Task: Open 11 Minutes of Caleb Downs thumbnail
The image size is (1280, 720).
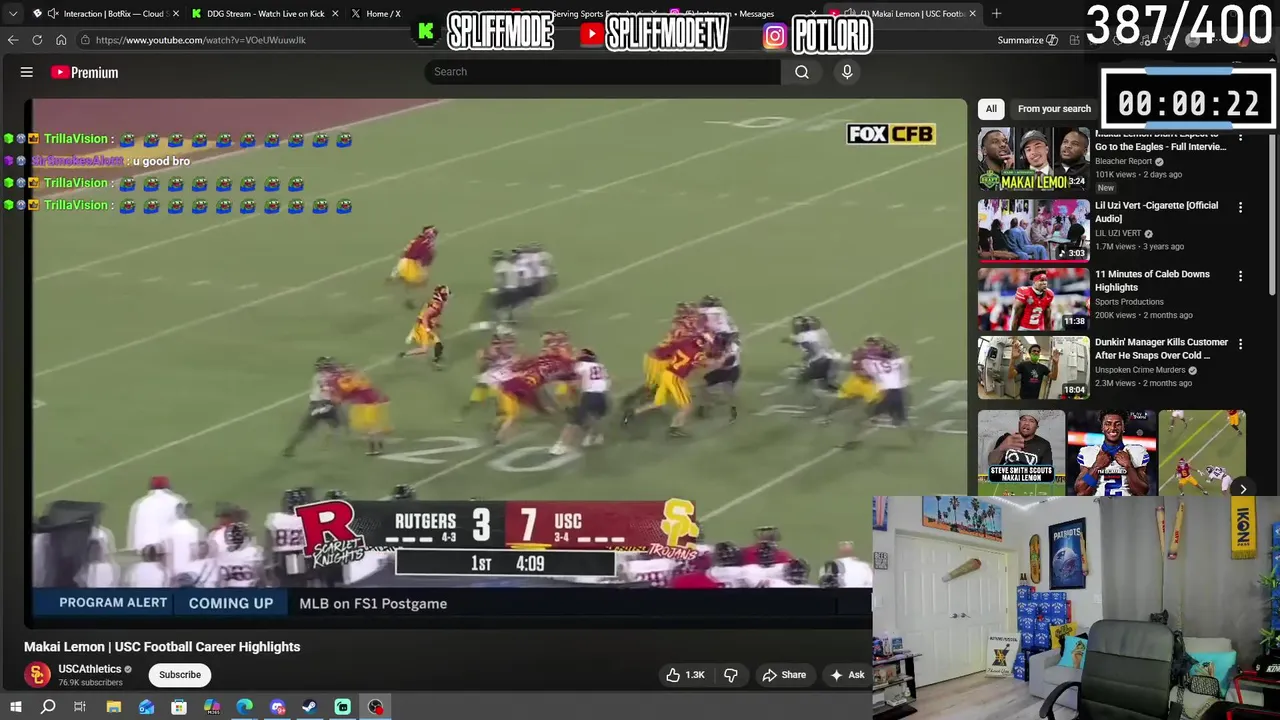Action: 1034,299
